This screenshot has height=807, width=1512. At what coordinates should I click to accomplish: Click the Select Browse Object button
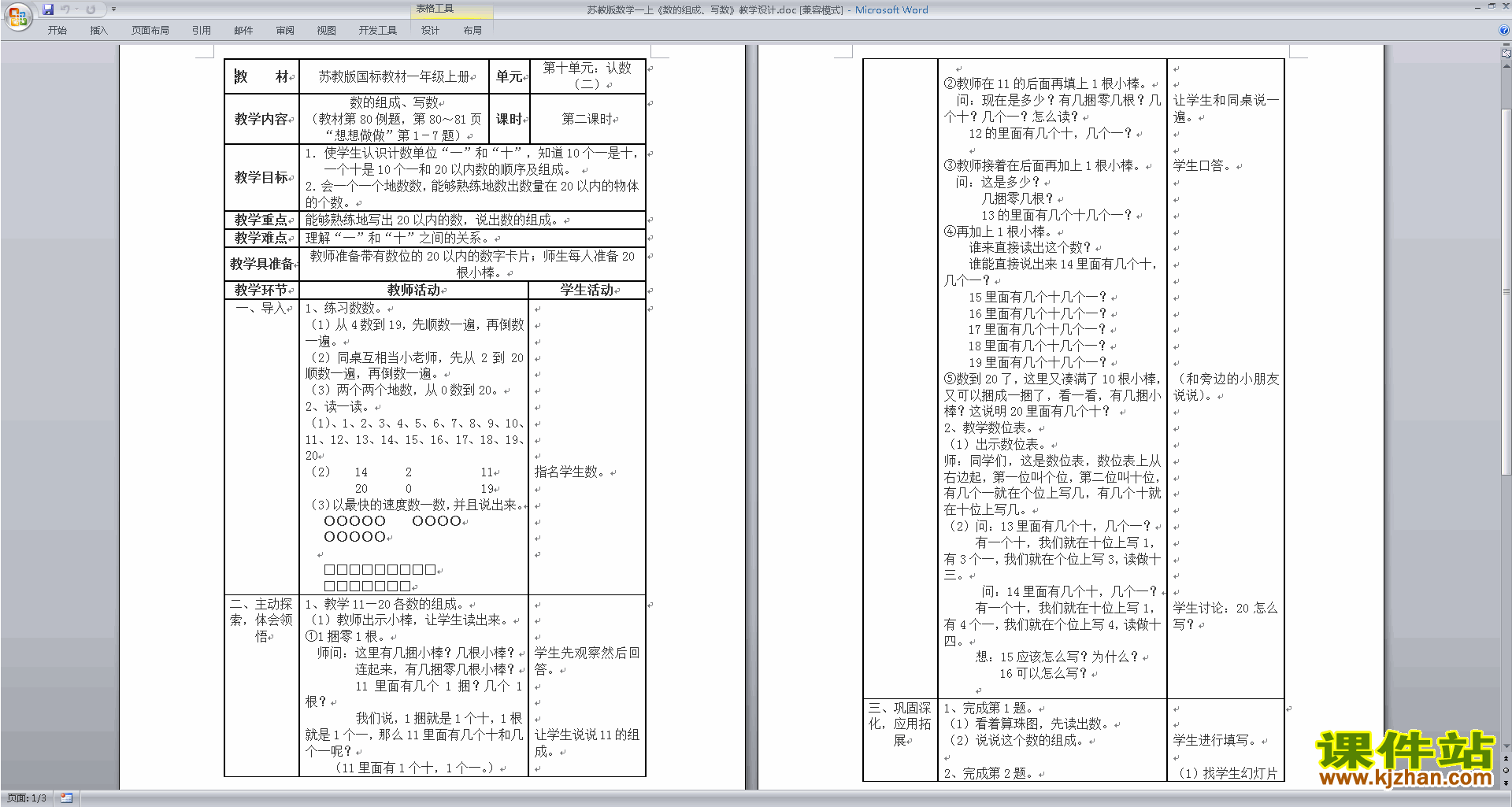click(x=1506, y=770)
